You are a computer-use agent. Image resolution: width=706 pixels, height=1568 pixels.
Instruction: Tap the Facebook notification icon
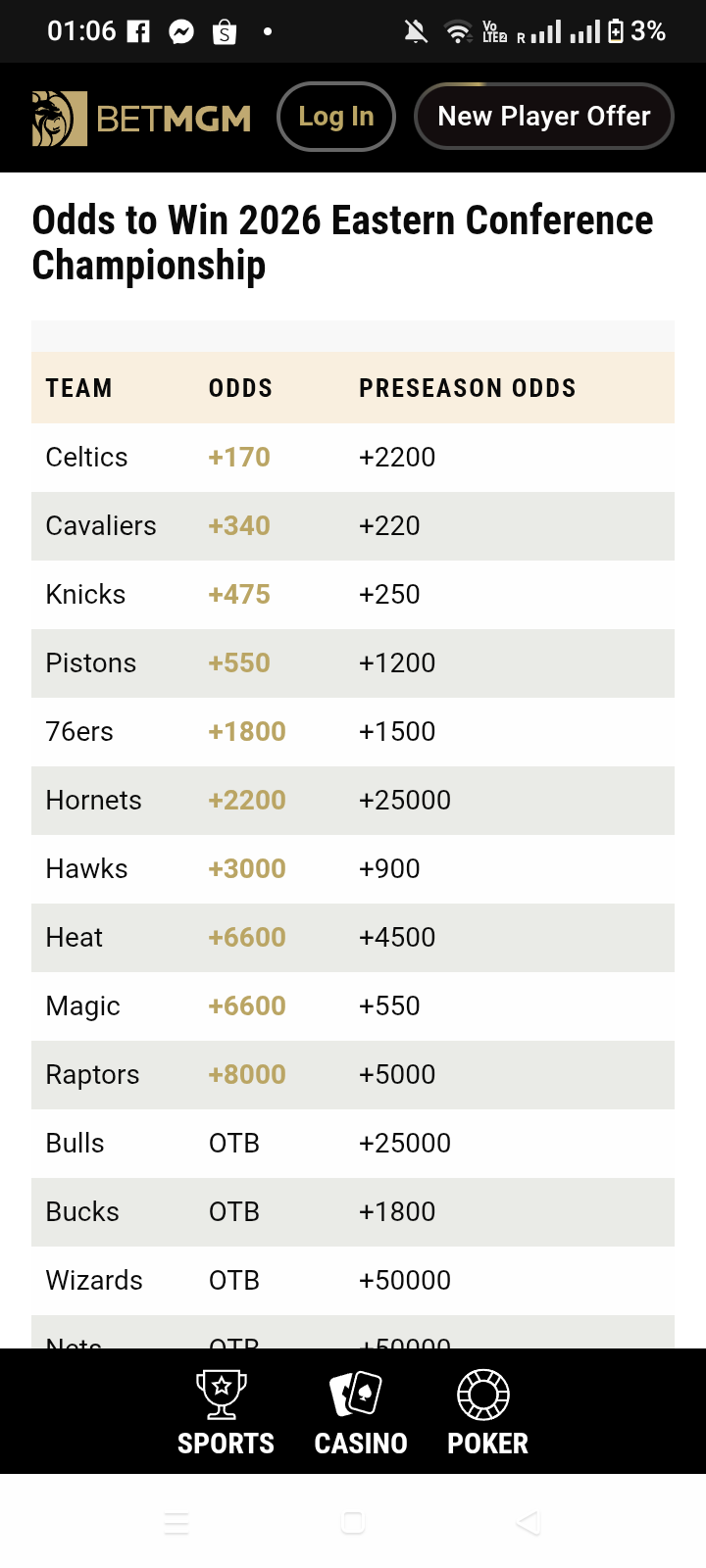click(x=139, y=32)
